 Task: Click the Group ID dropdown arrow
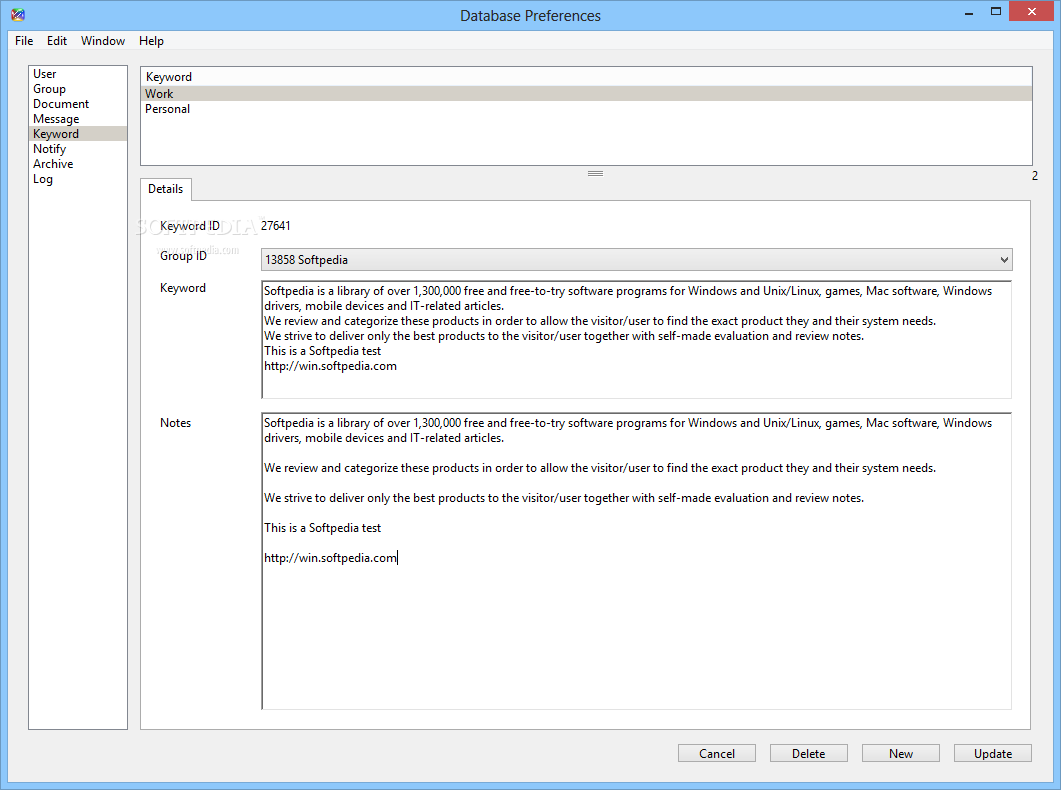pyautogui.click(x=1003, y=260)
